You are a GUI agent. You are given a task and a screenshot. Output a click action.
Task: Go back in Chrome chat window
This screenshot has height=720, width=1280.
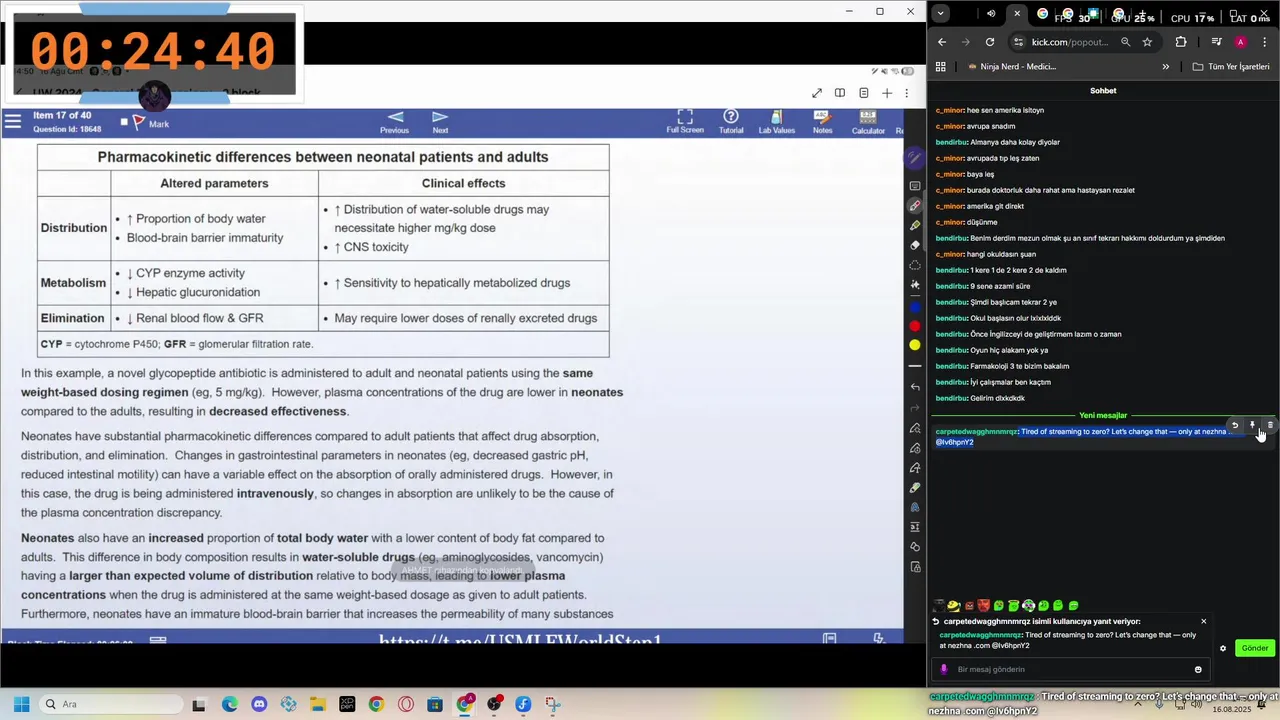(x=942, y=42)
